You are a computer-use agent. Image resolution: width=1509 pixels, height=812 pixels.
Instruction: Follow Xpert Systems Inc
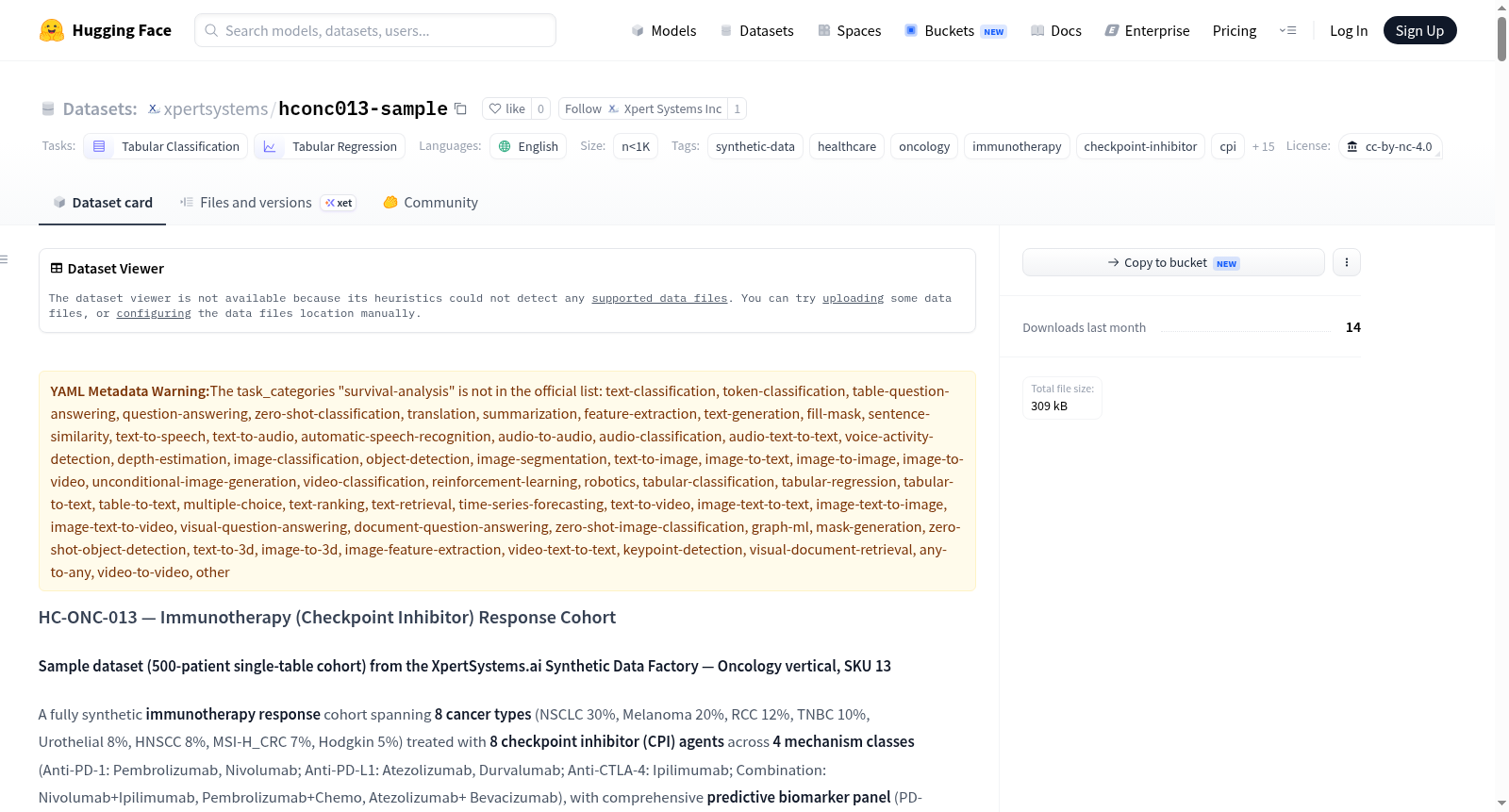tap(643, 108)
